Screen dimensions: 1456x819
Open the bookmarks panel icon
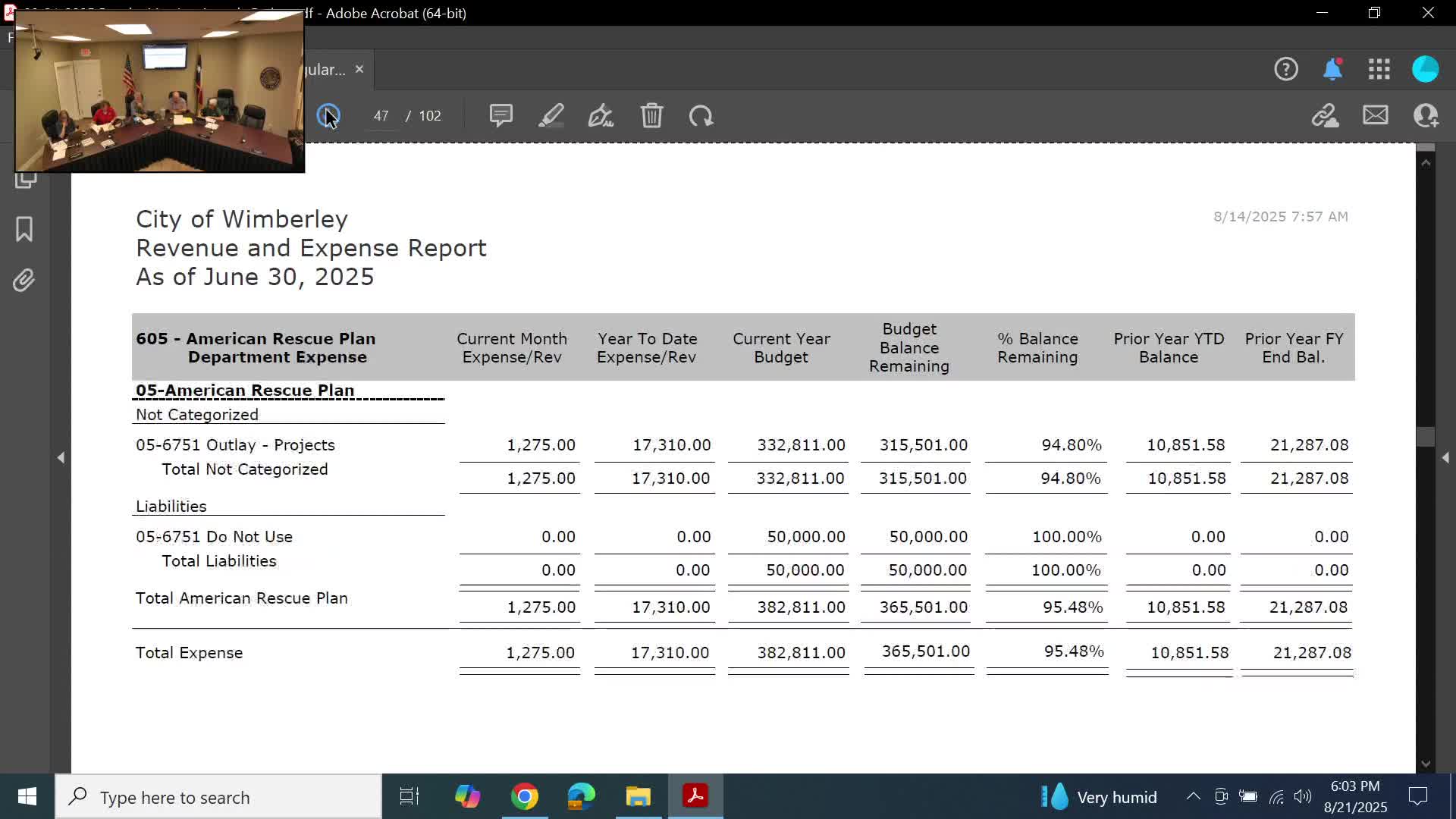(24, 229)
